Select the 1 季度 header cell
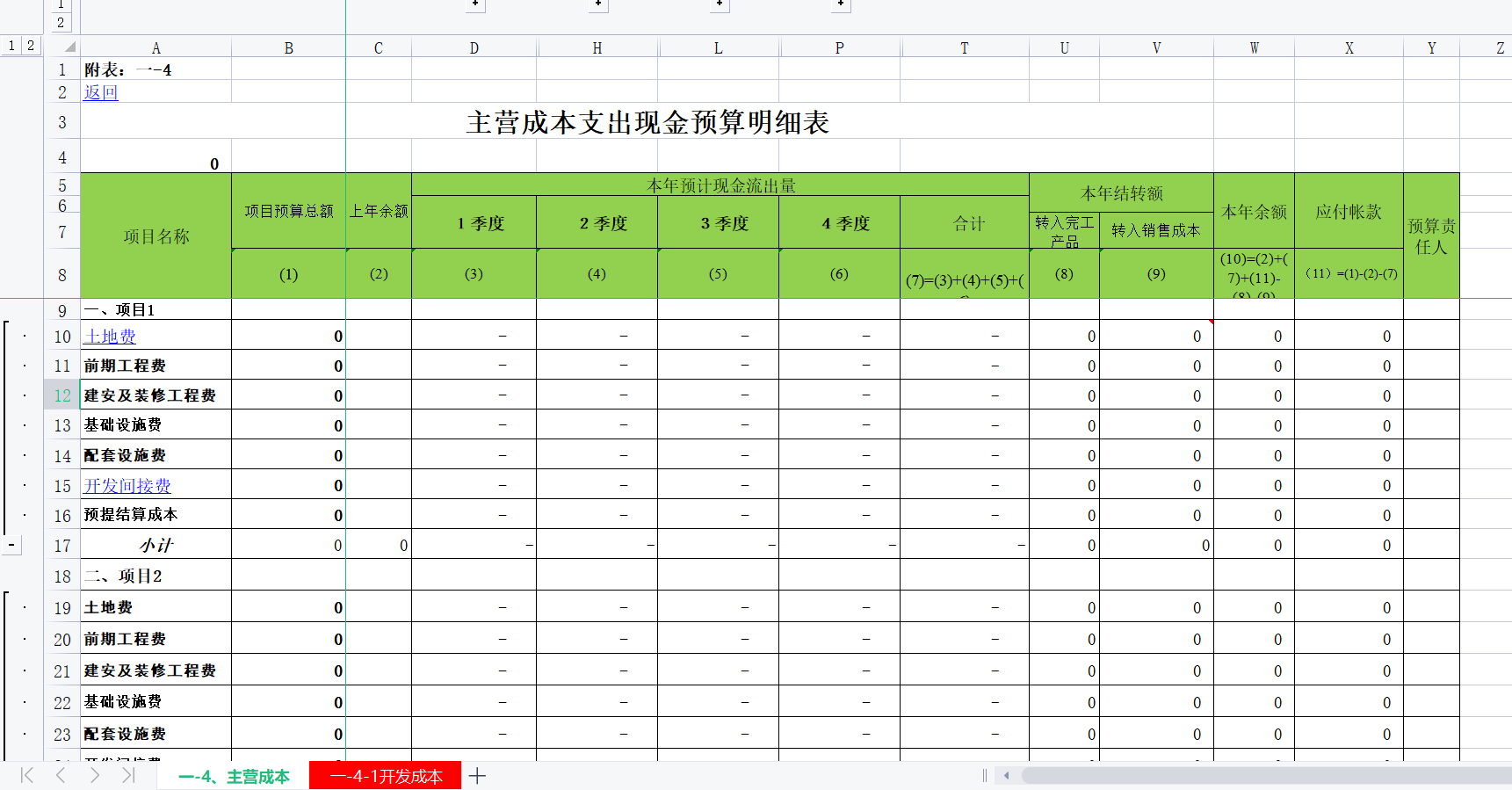 (474, 223)
